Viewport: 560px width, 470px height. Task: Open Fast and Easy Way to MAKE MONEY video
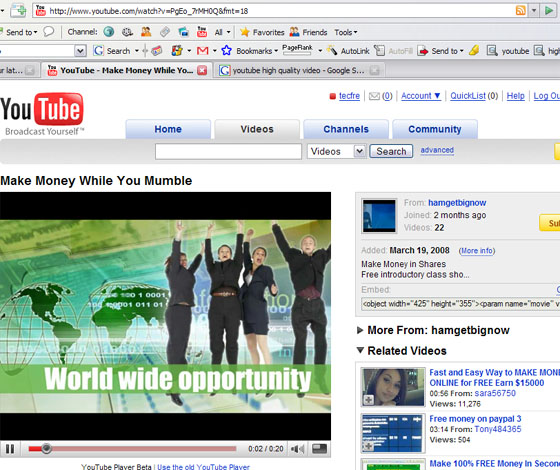pyautogui.click(x=494, y=378)
